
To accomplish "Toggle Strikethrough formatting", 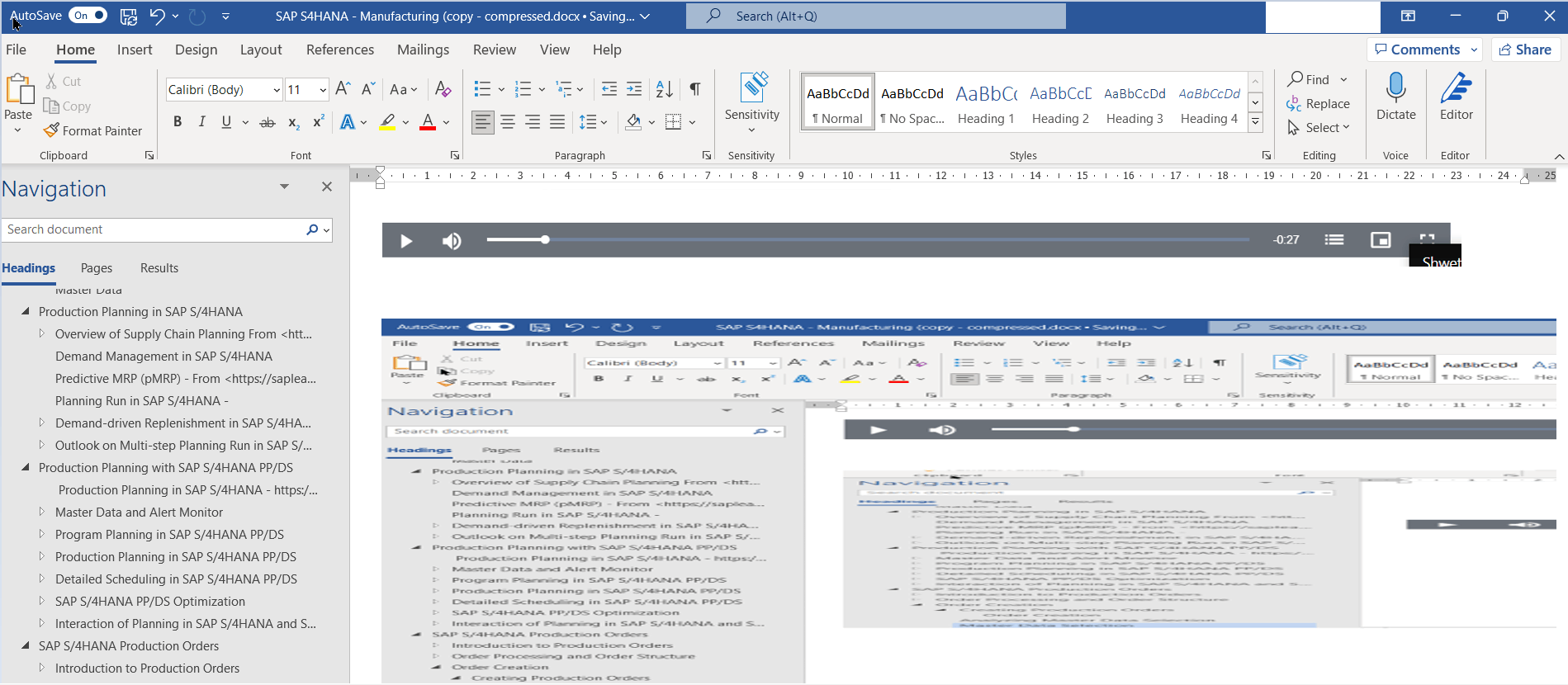I will coord(268,122).
